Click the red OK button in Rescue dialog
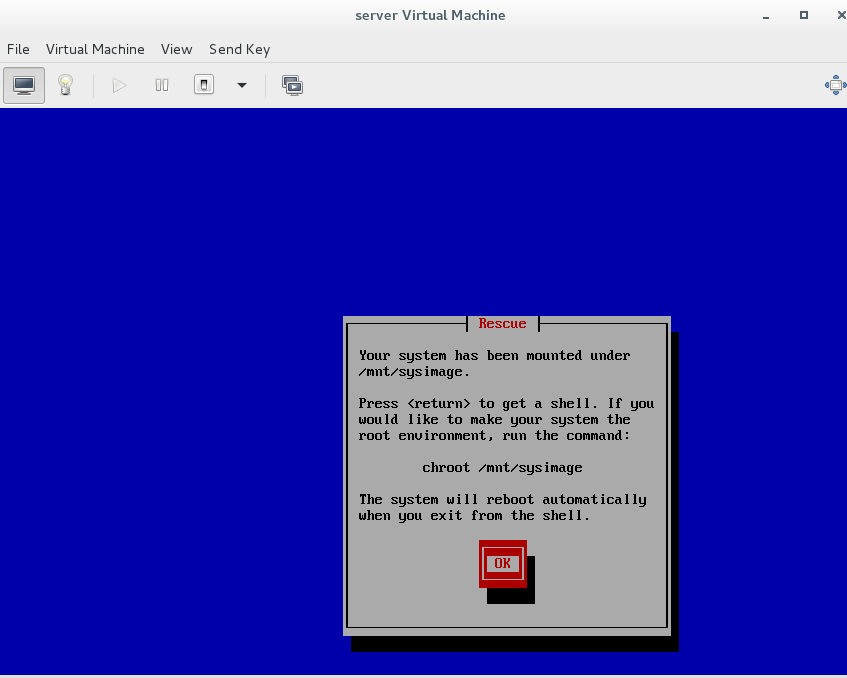 click(502, 563)
